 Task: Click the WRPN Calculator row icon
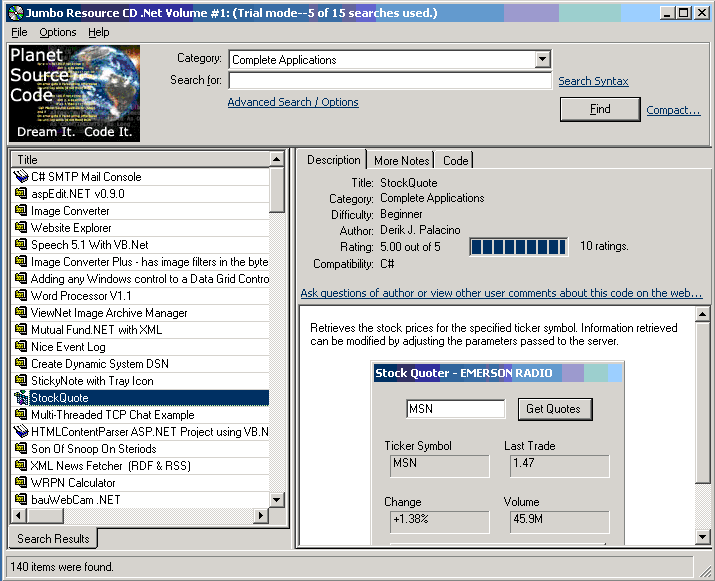[x=21, y=482]
